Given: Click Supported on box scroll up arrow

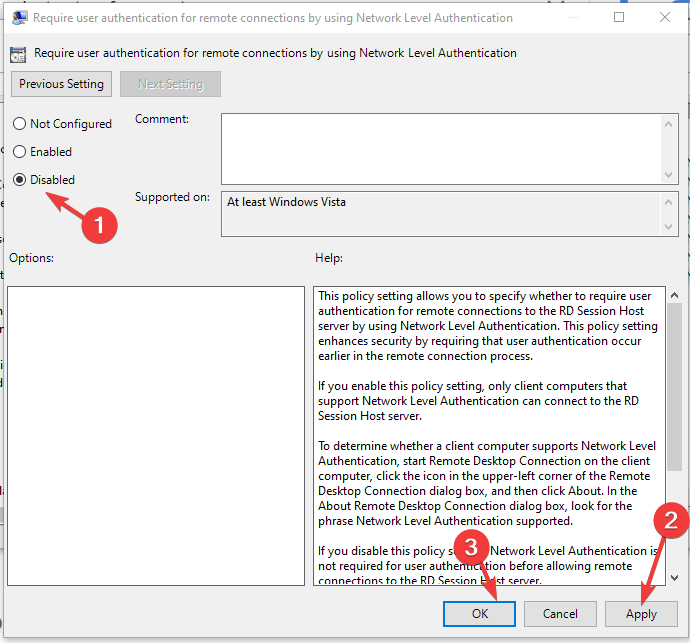Looking at the screenshot, I should click(x=668, y=202).
